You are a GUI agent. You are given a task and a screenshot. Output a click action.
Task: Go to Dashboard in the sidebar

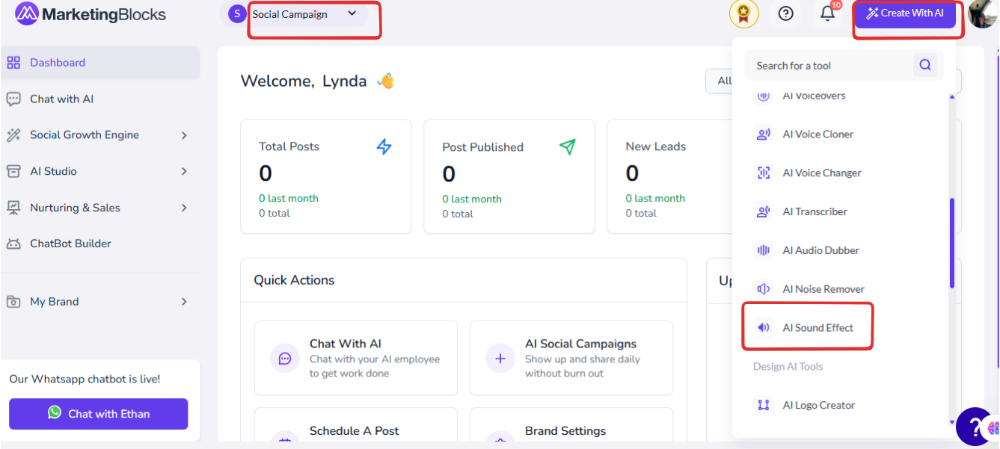[100, 63]
